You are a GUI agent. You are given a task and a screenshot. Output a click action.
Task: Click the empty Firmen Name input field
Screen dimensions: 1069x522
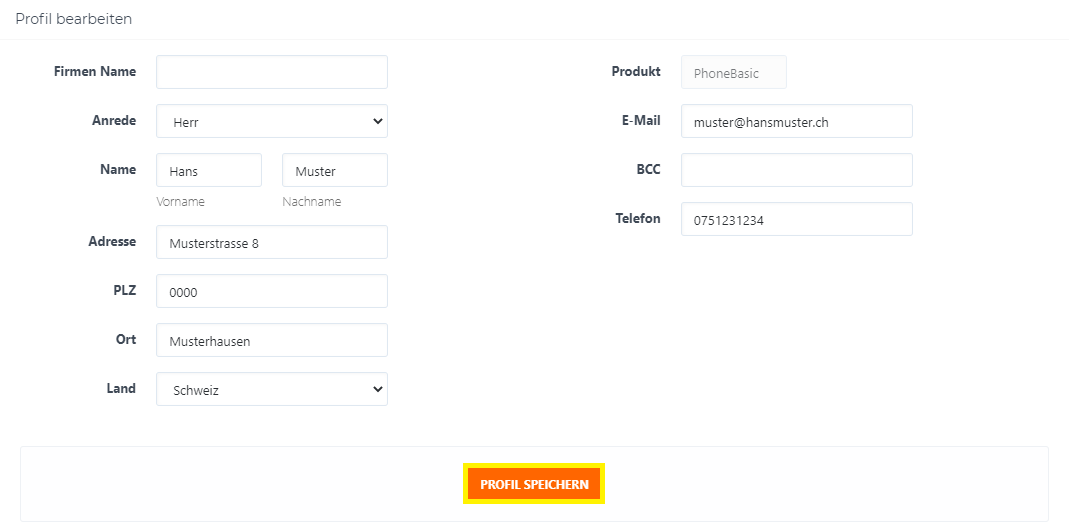point(271,72)
